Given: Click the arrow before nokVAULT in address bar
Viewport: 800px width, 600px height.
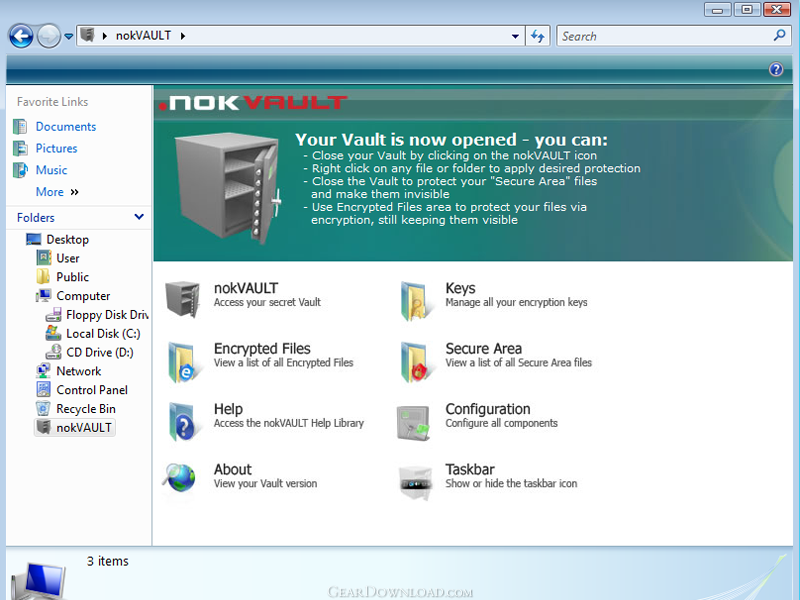Looking at the screenshot, I should [105, 36].
